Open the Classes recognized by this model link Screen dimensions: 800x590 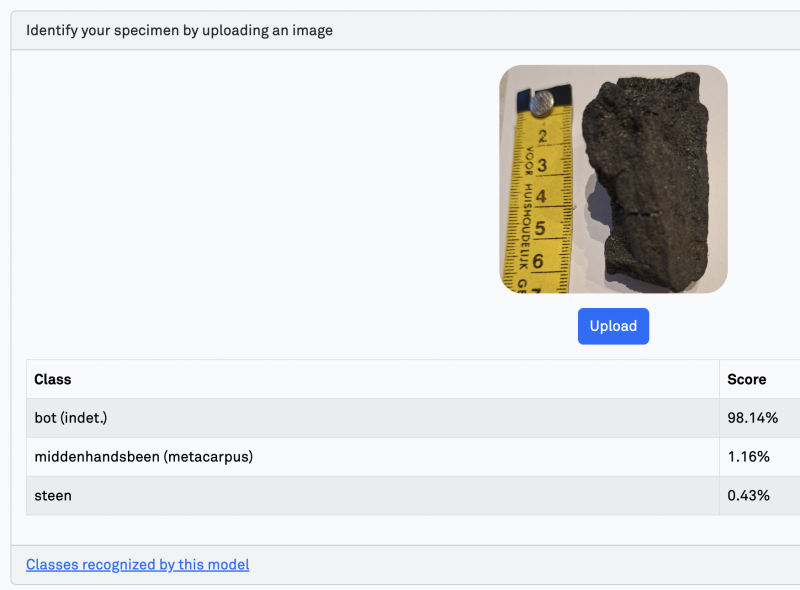(137, 564)
